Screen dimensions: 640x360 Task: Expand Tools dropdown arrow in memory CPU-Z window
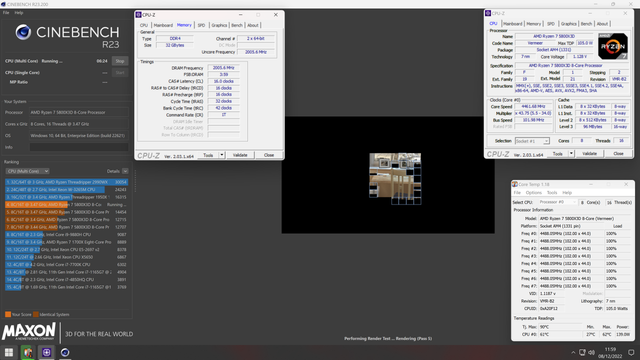pyautogui.click(x=222, y=155)
